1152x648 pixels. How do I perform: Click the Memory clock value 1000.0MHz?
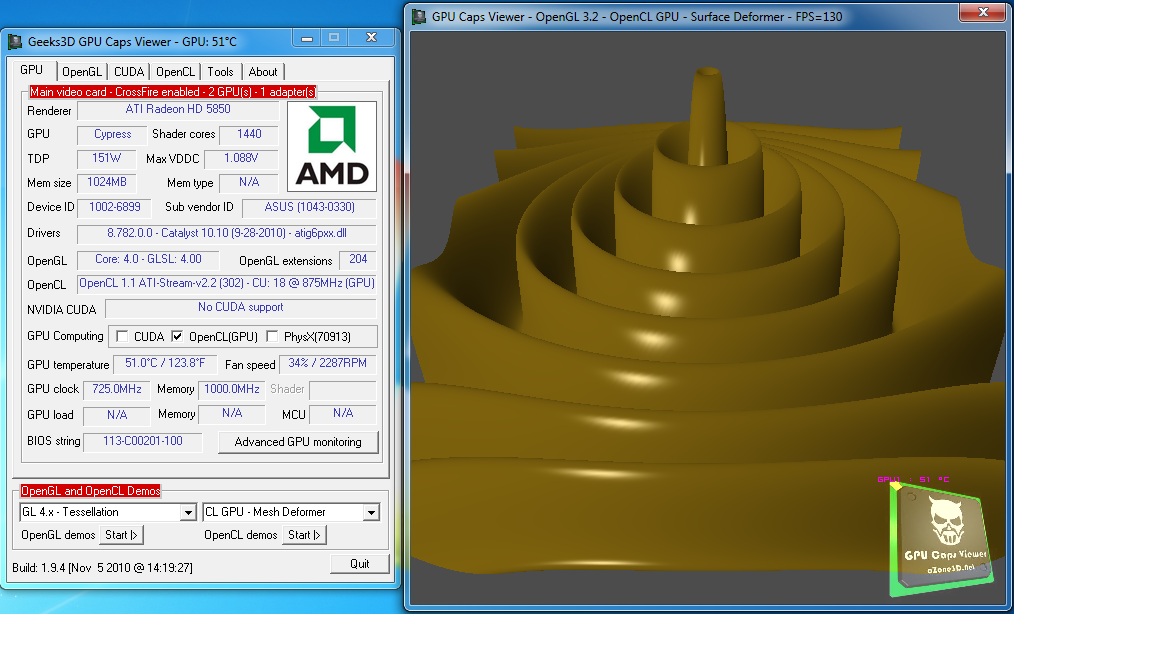tap(232, 389)
